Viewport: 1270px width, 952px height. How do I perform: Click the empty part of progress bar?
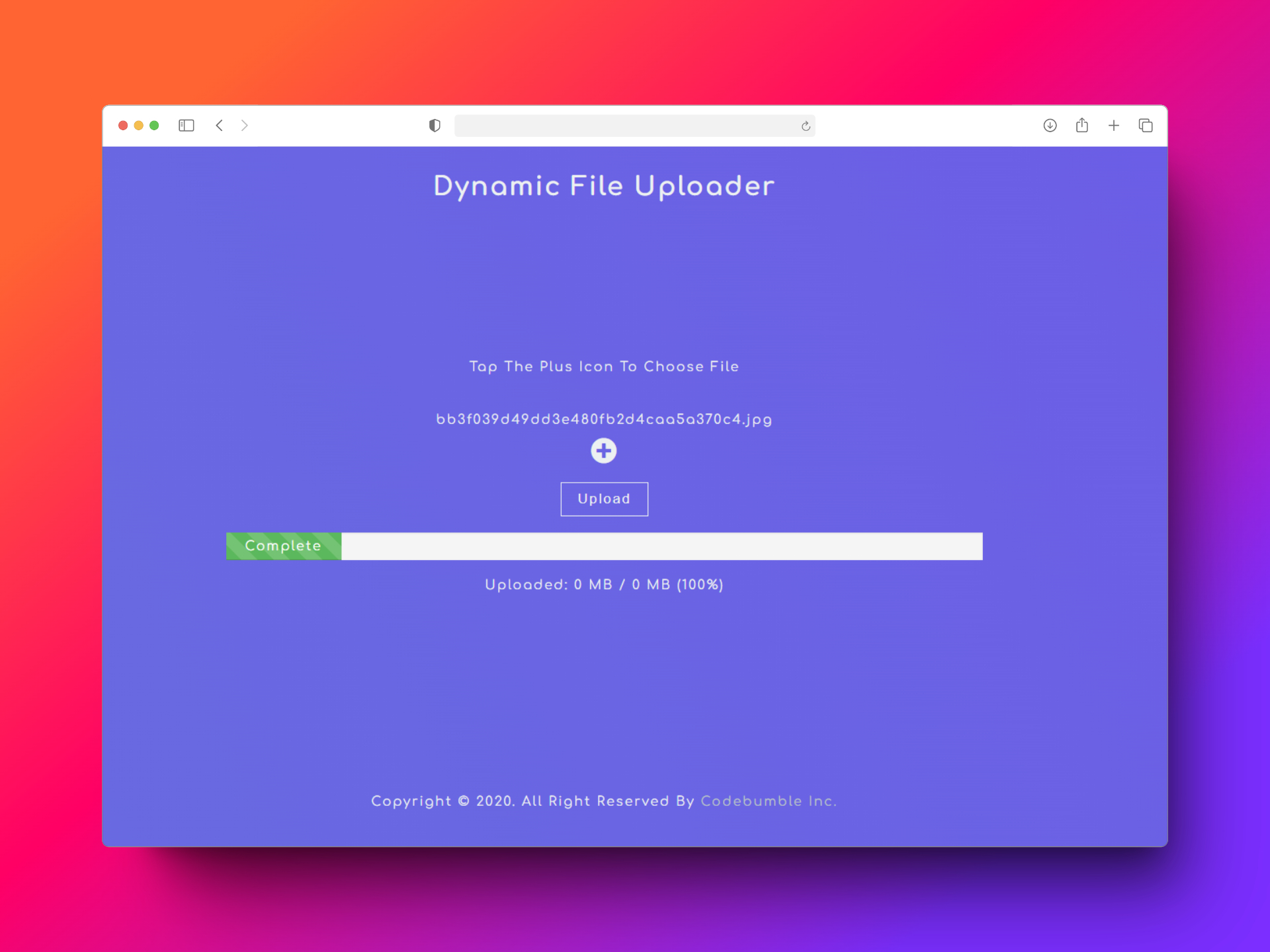pos(661,546)
